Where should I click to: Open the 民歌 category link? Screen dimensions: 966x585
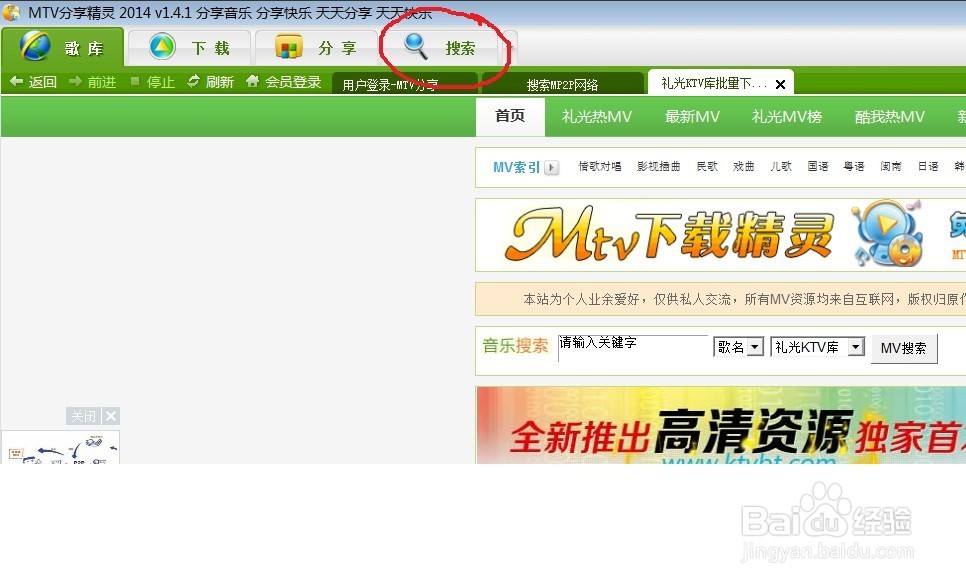point(707,166)
